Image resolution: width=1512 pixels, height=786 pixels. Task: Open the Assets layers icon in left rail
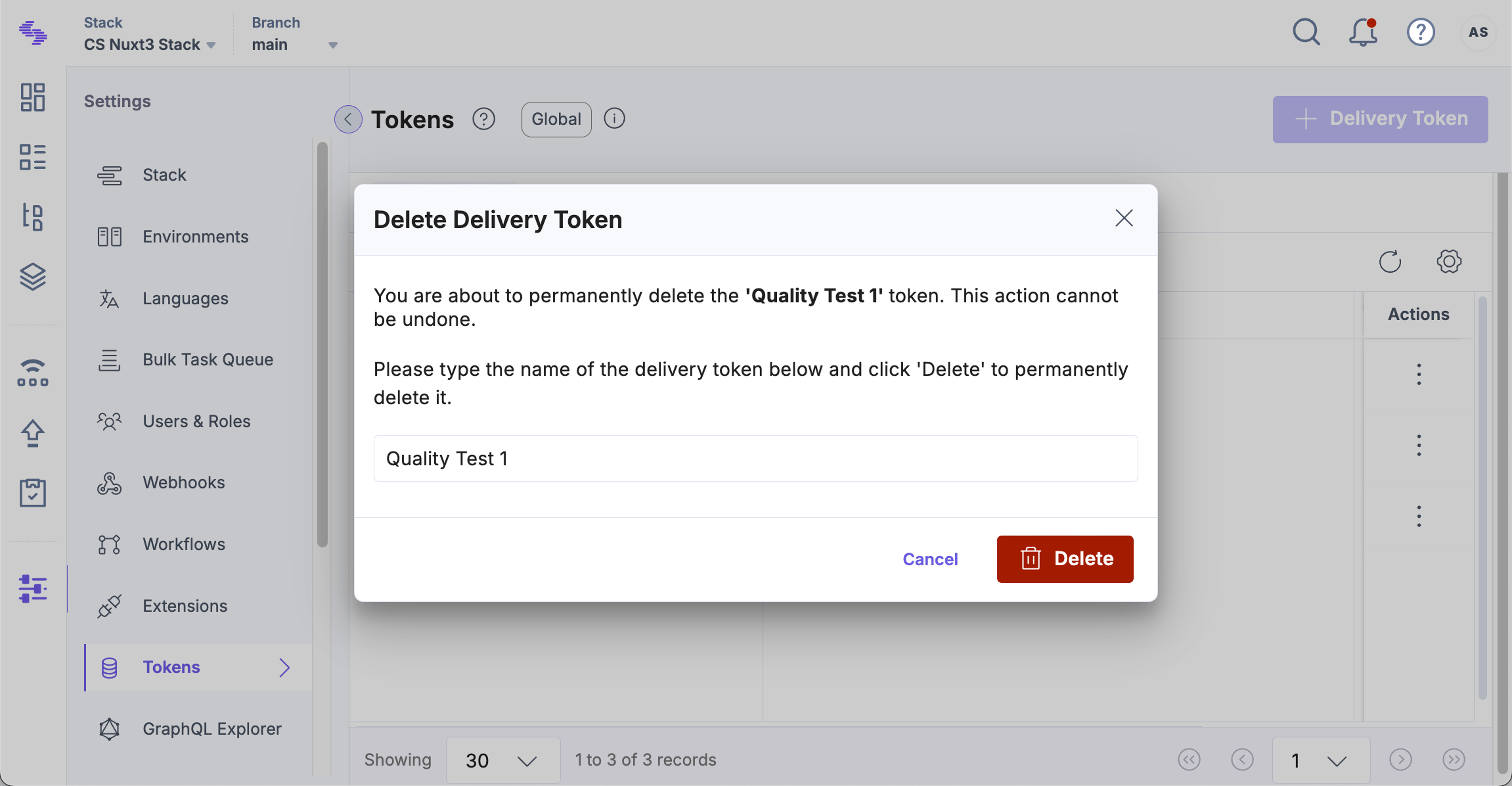33,277
